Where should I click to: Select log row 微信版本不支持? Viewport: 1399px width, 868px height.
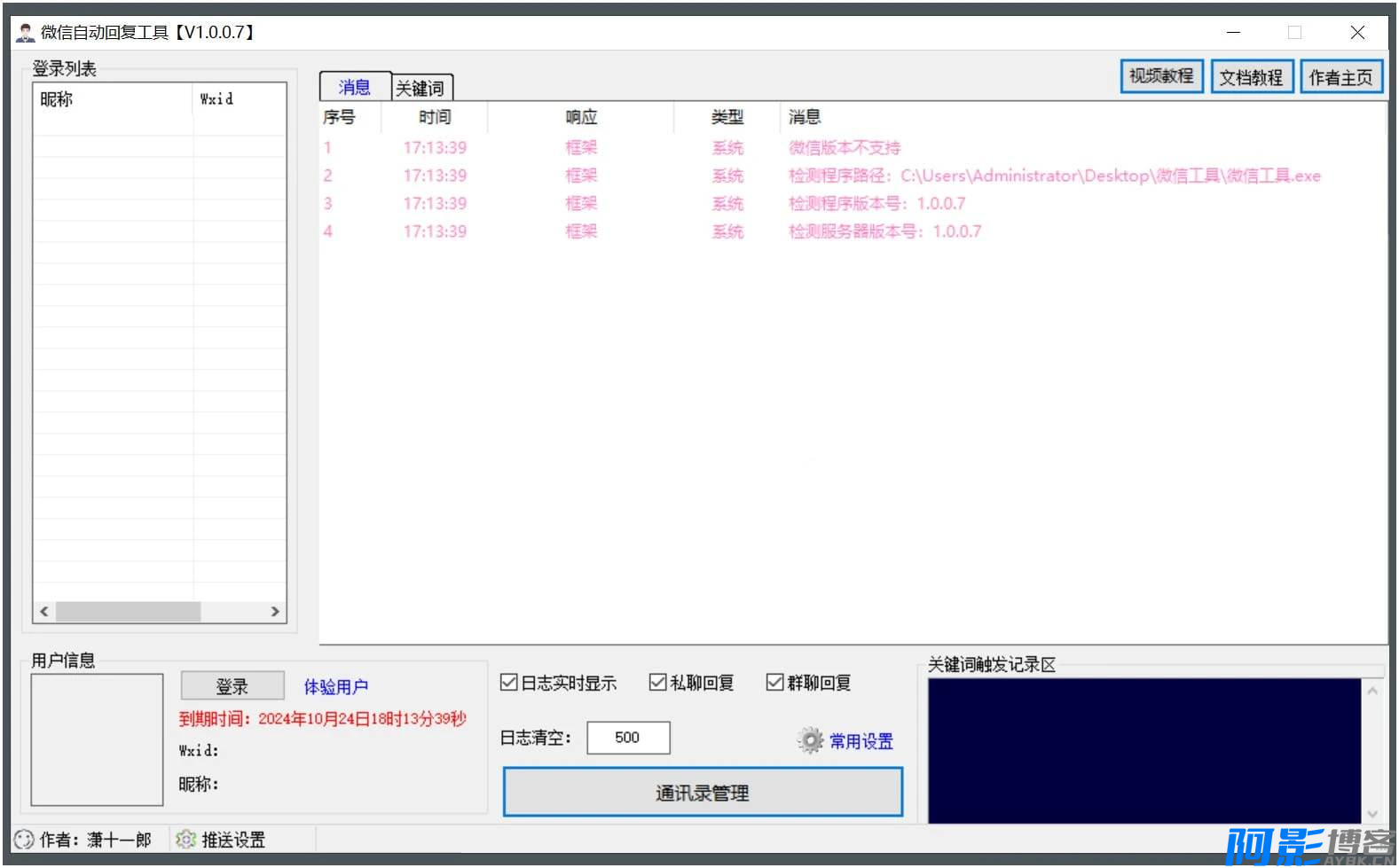(x=852, y=148)
